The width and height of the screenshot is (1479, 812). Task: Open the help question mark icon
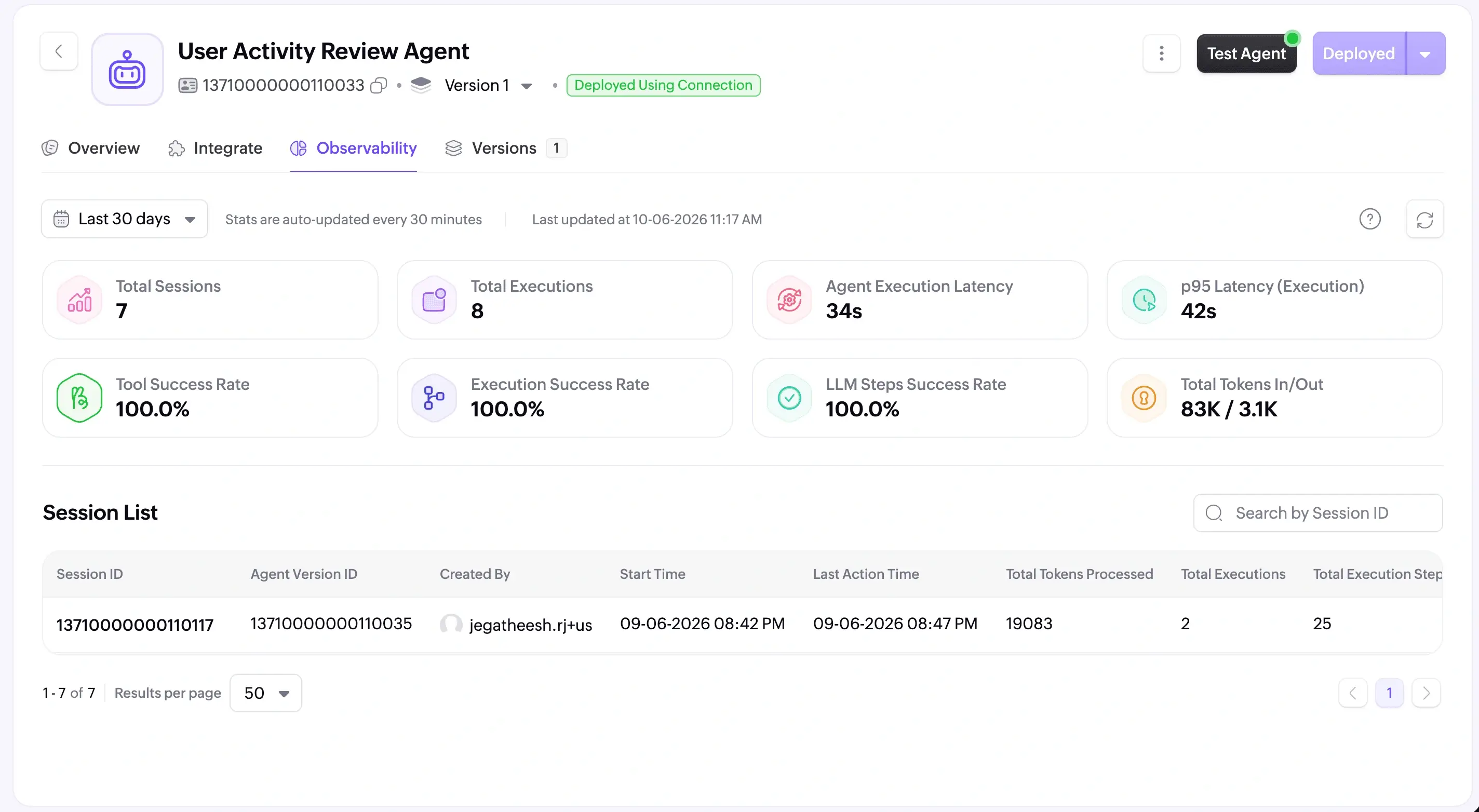coord(1370,219)
